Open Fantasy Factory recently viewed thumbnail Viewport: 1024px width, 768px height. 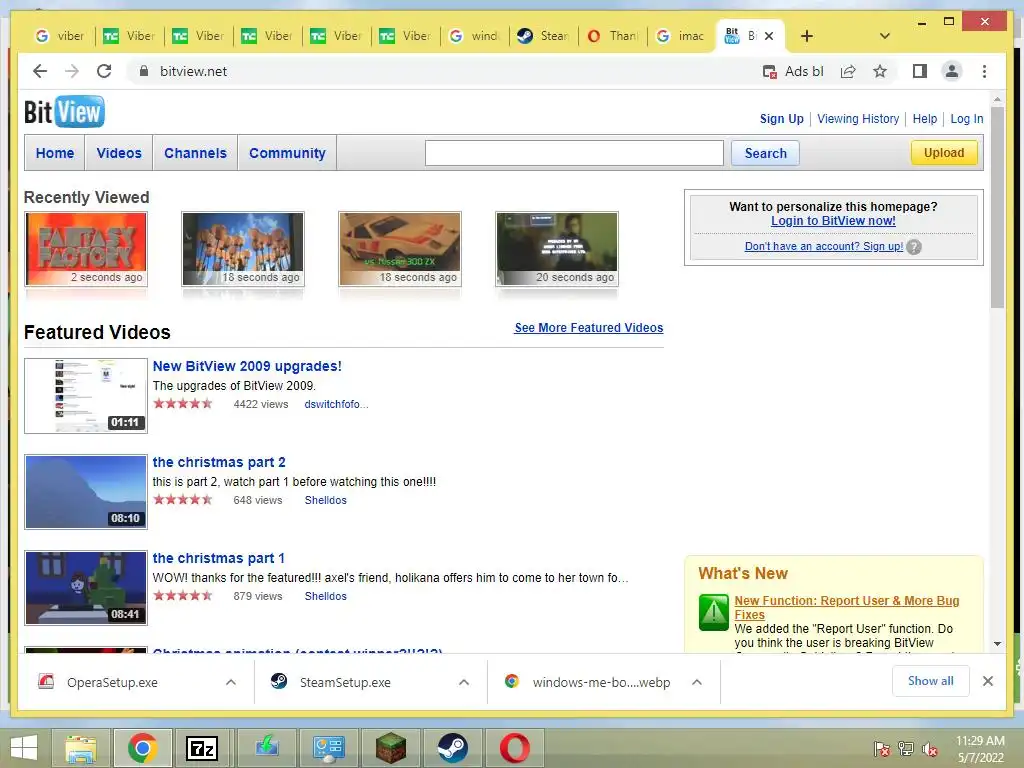pyautogui.click(x=86, y=249)
